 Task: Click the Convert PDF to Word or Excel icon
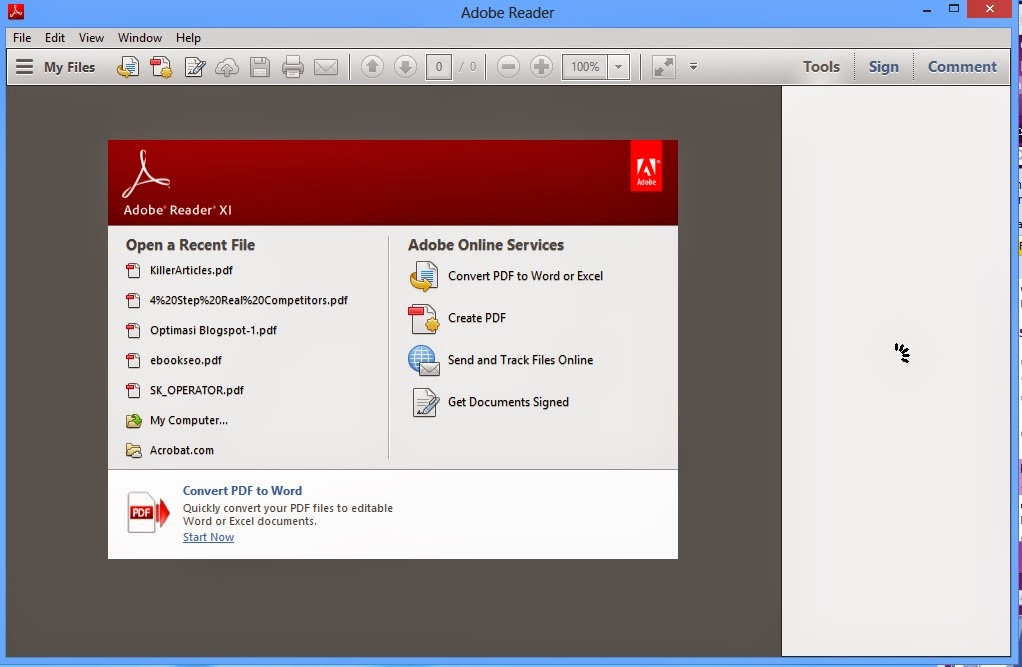pos(423,275)
